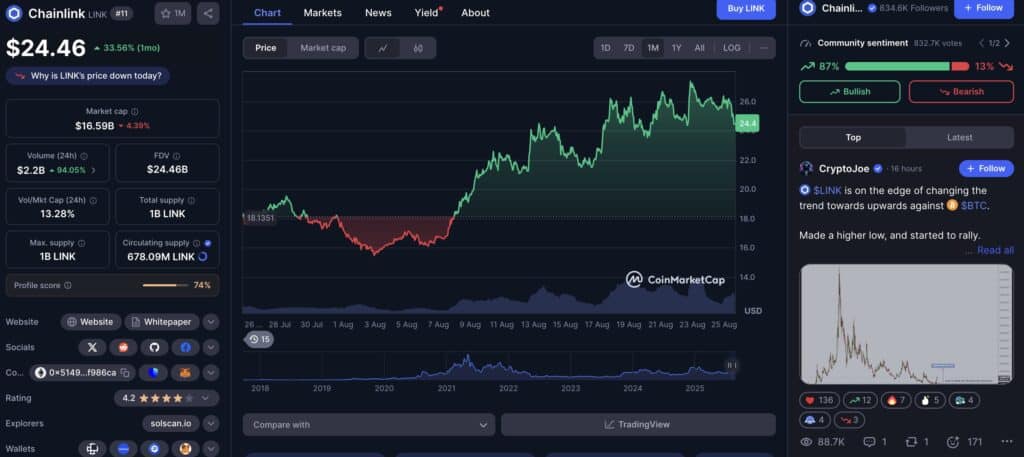The width and height of the screenshot is (1024, 457).
Task: Open the About tab
Action: (x=475, y=12)
